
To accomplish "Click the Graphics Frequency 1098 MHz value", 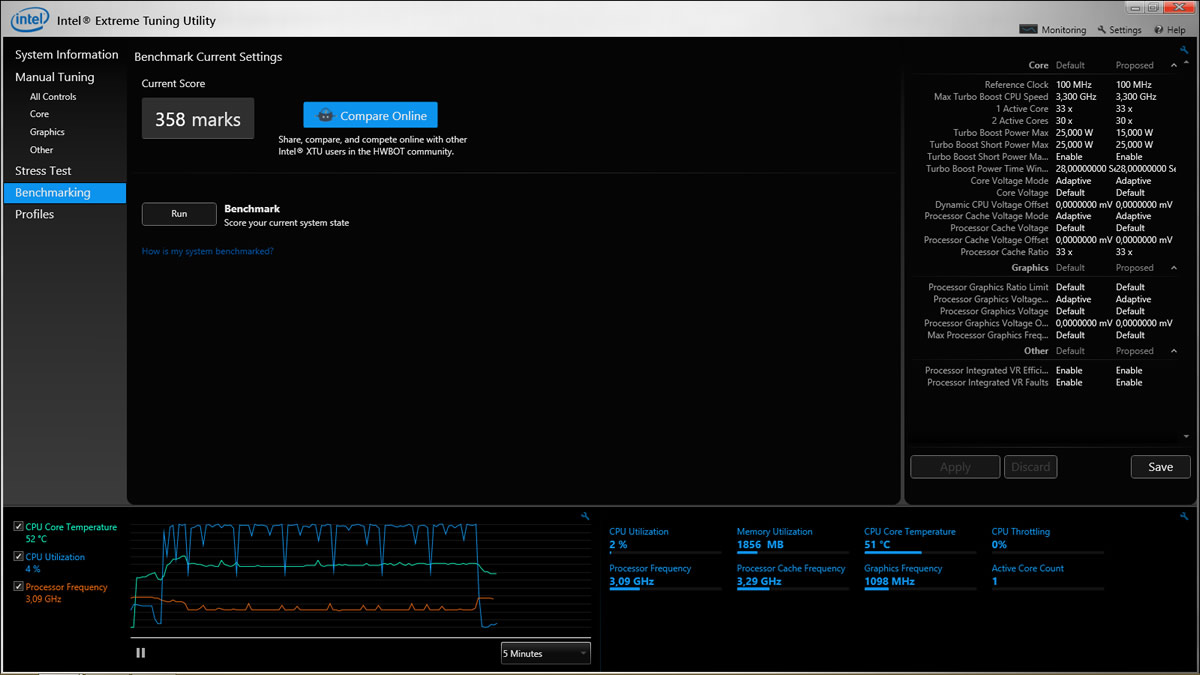I will (x=889, y=582).
